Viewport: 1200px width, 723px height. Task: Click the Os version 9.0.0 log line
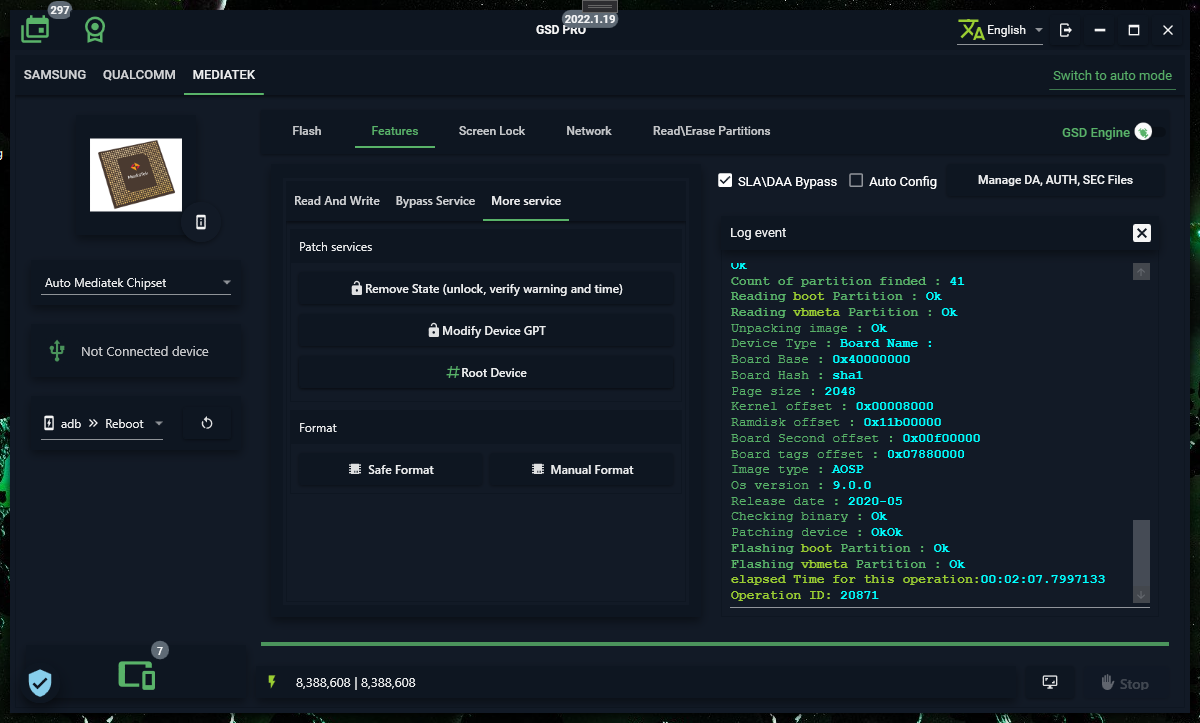[x=800, y=486]
